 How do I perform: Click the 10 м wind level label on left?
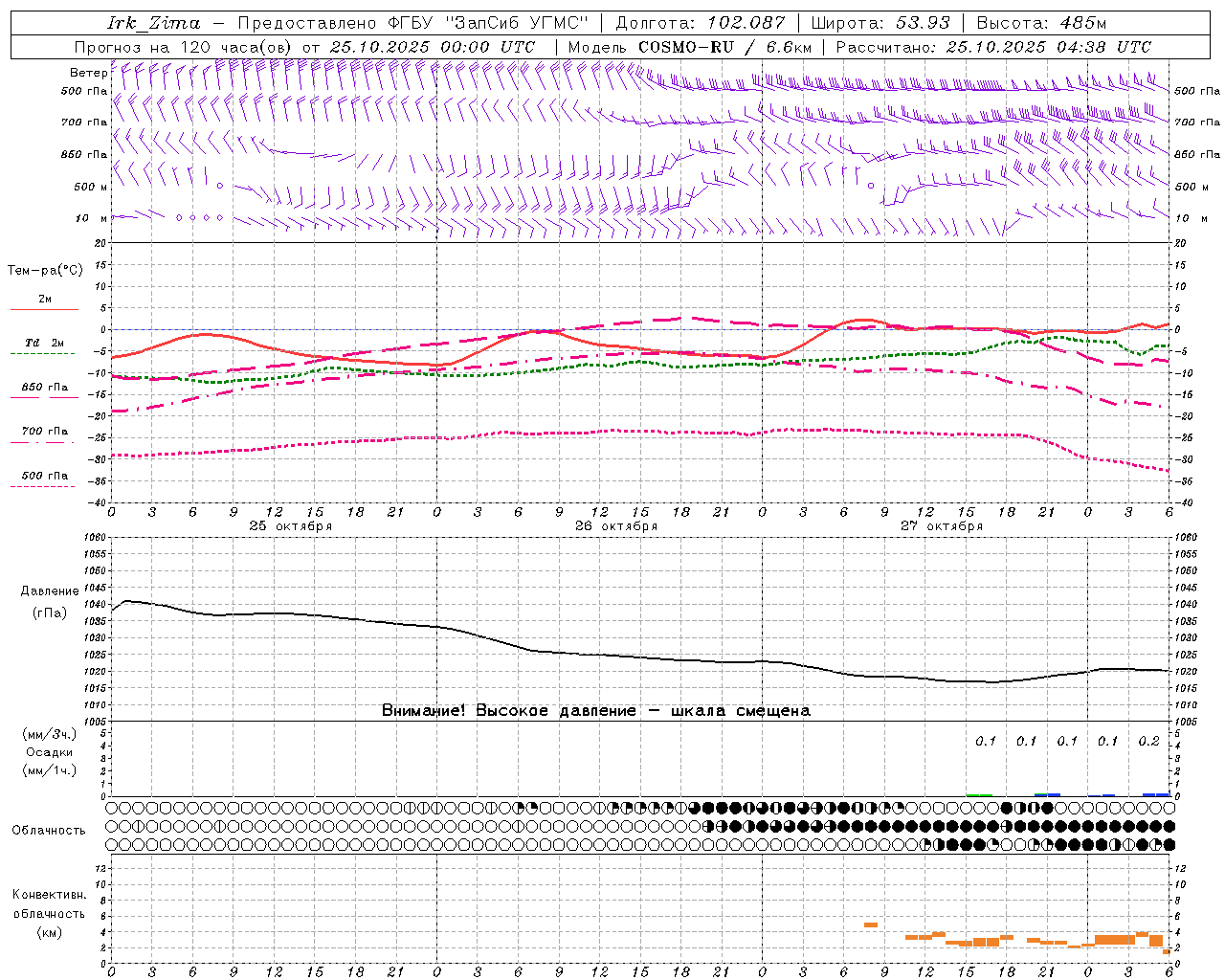tap(92, 218)
